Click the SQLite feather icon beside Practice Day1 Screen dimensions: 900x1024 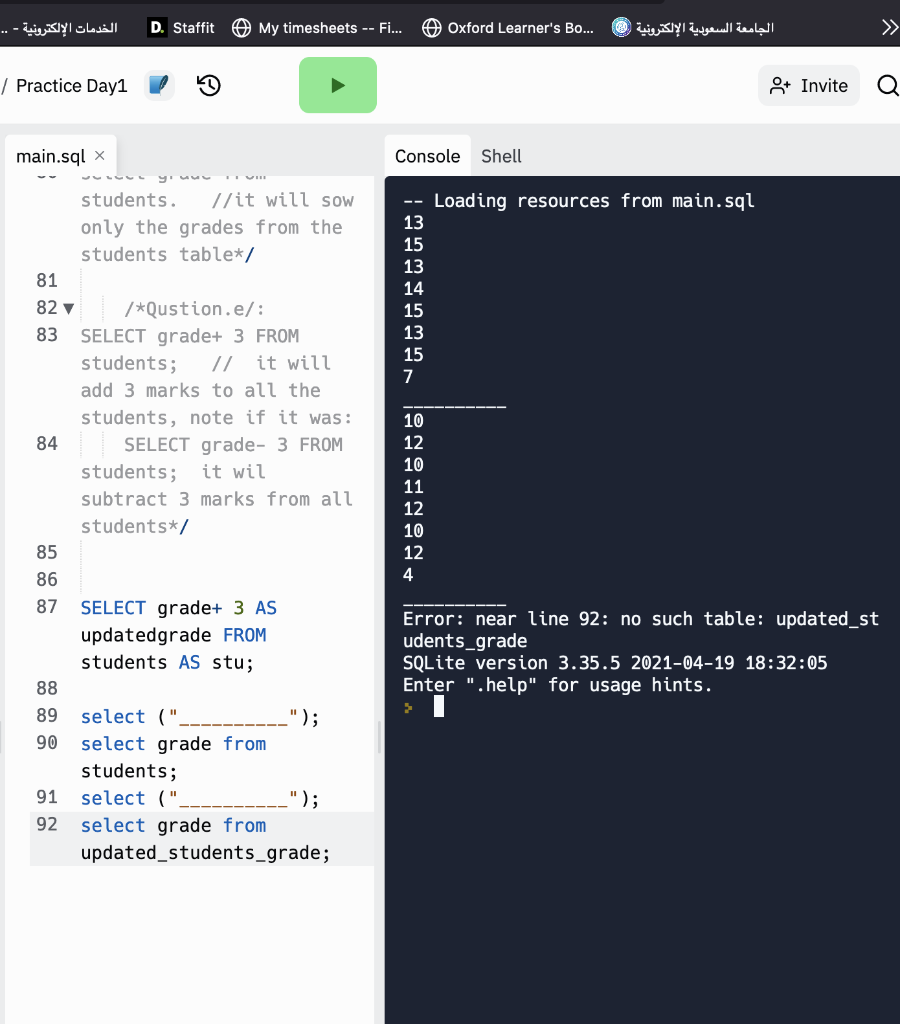click(159, 86)
